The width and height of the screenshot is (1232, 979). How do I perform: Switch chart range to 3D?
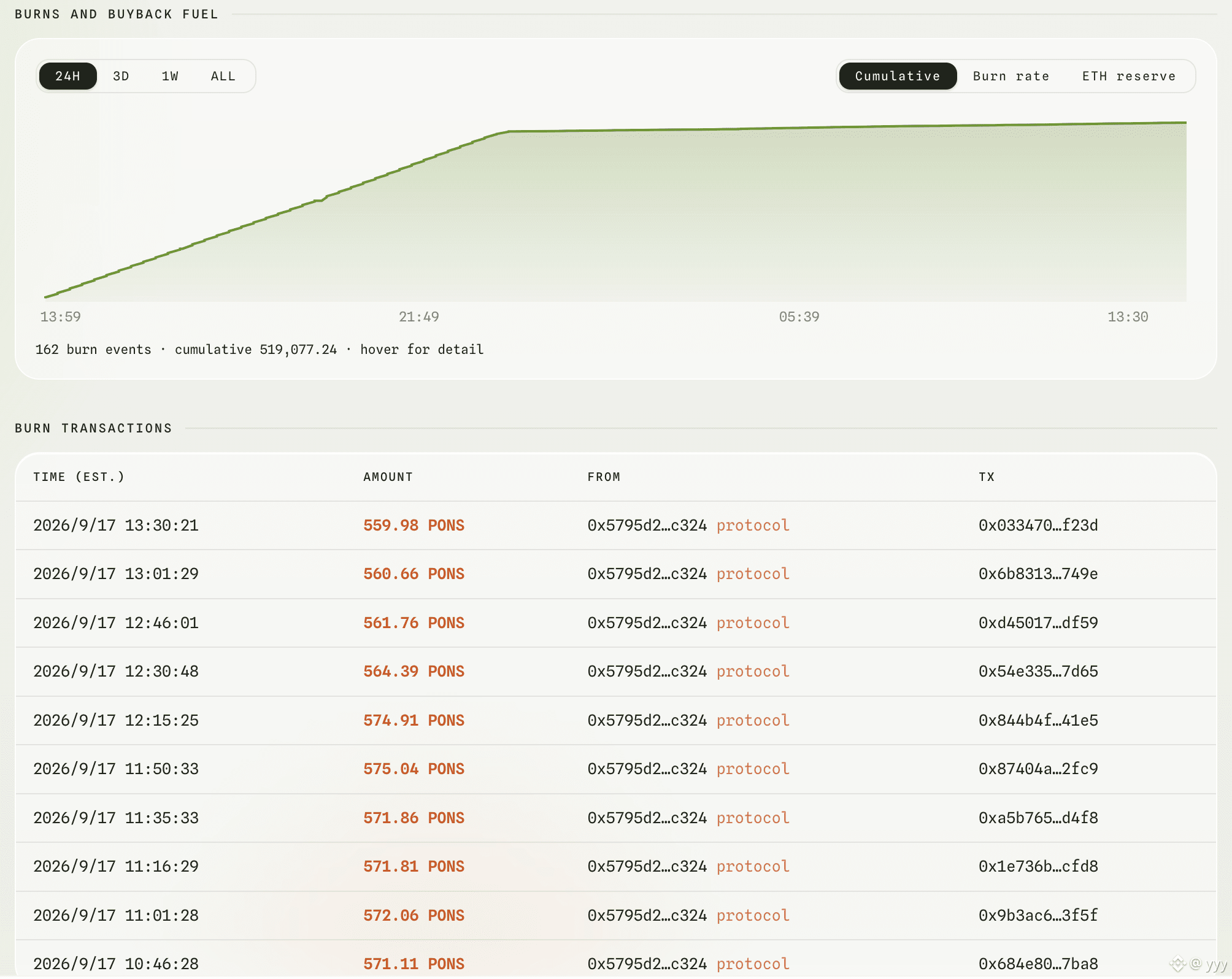click(121, 76)
